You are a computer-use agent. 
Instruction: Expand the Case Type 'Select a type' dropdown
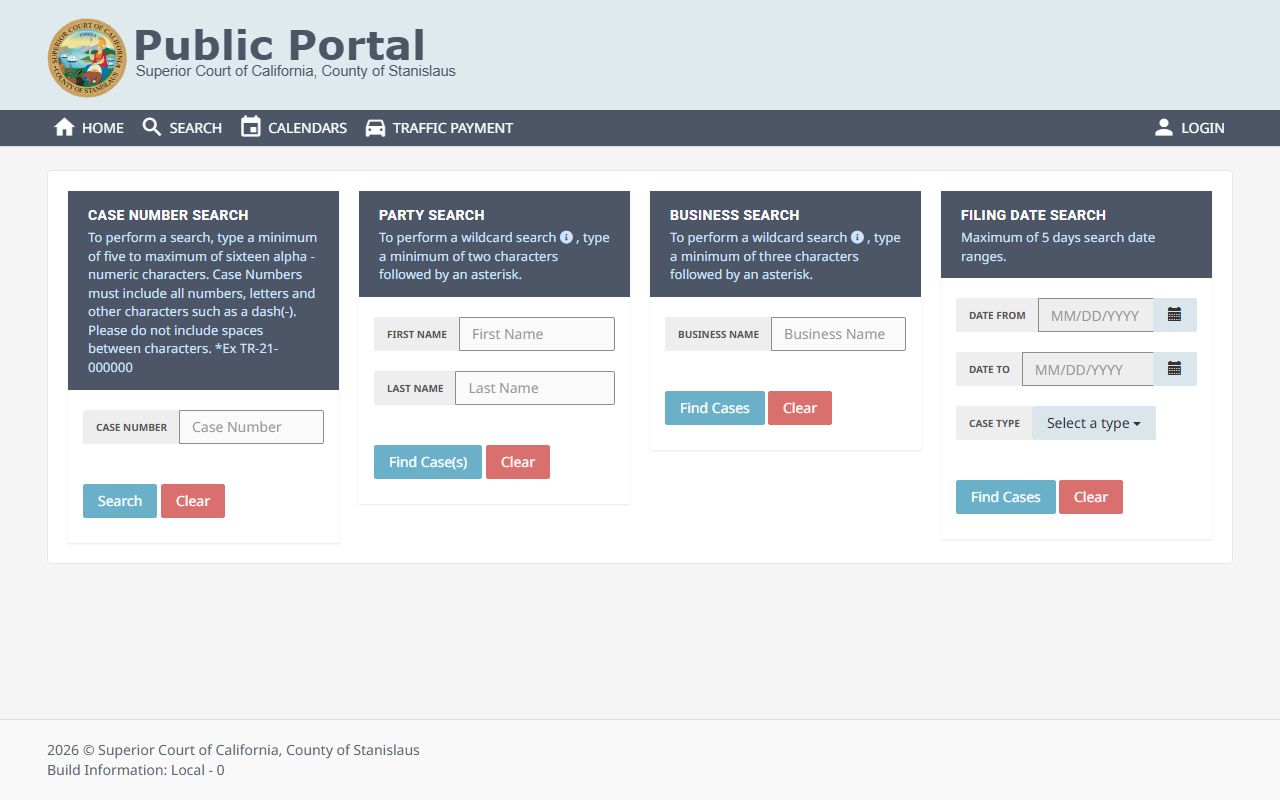pos(1094,423)
